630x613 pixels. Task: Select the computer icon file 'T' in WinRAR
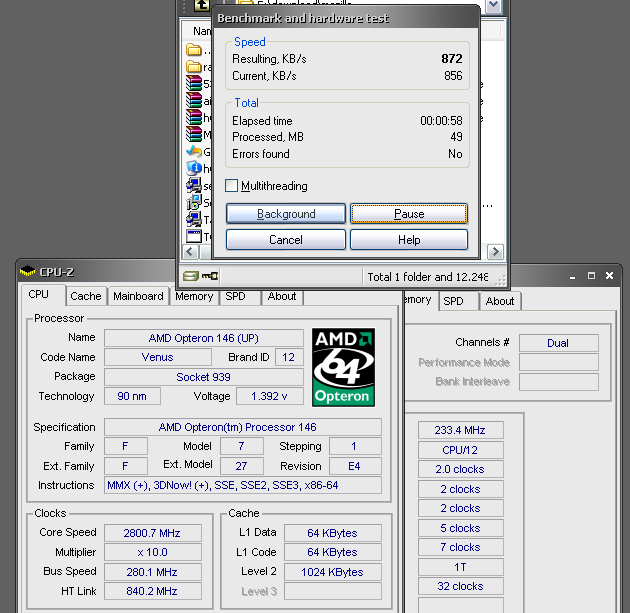(194, 219)
